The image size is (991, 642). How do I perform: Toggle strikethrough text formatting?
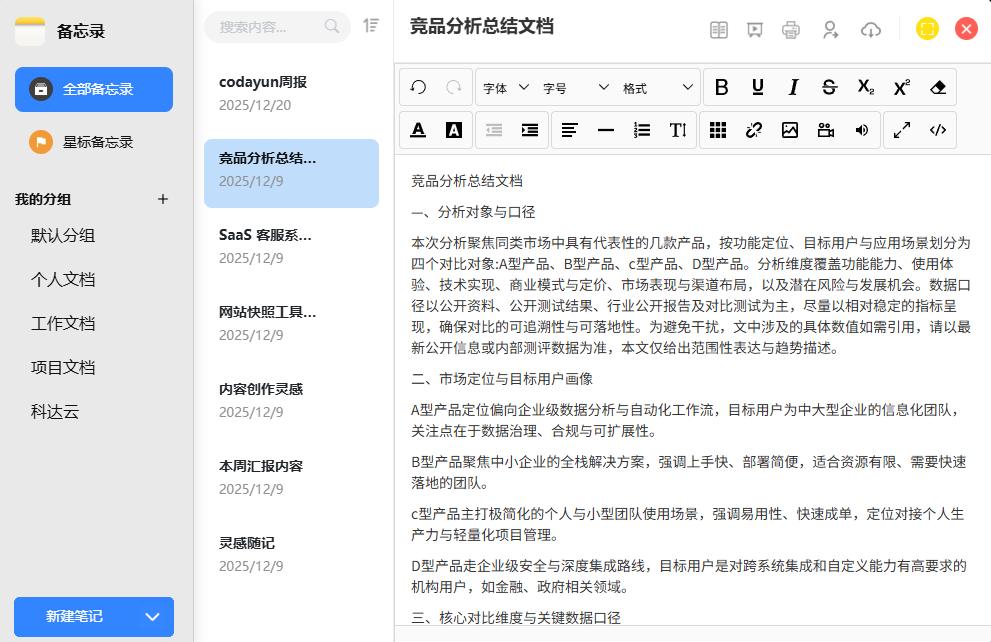pos(829,87)
